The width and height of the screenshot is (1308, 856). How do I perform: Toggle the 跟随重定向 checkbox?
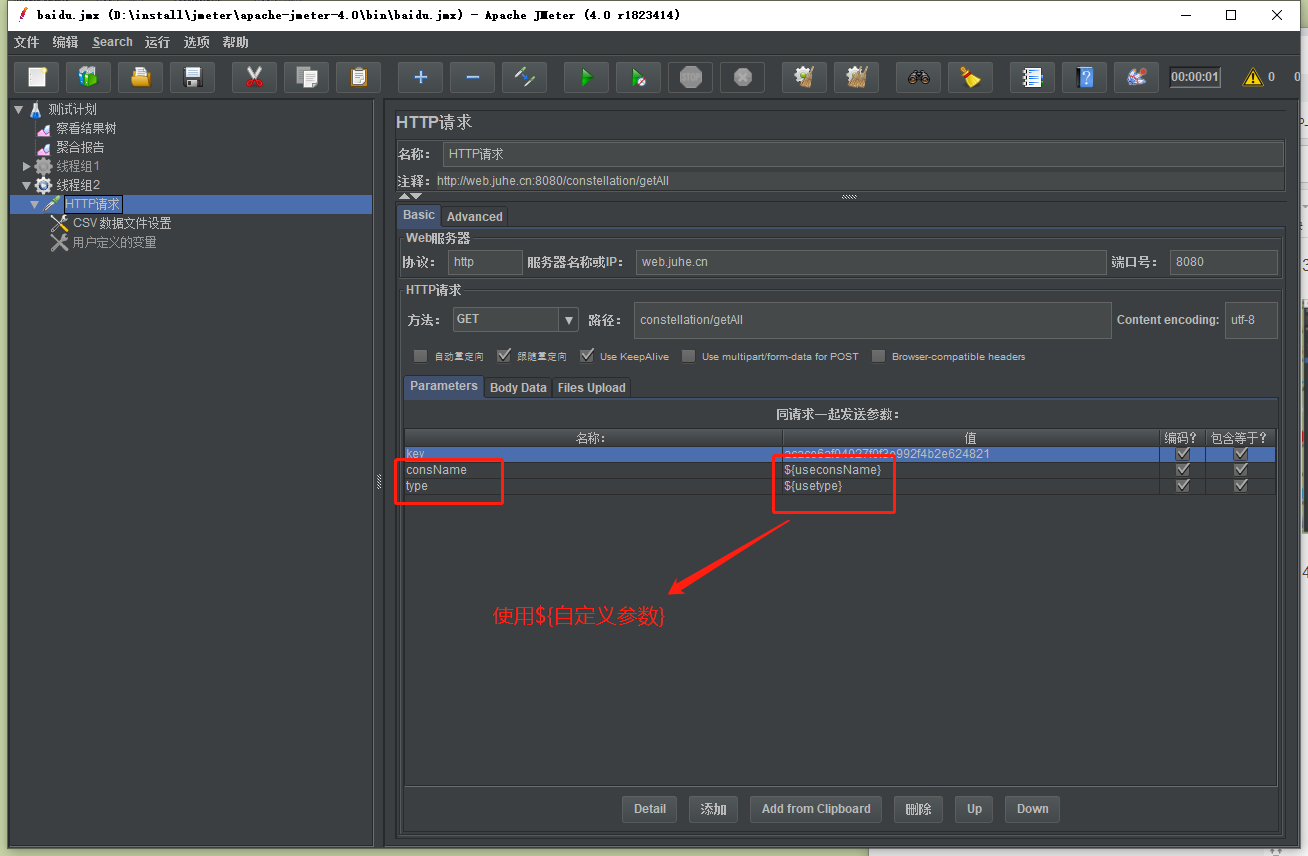point(504,356)
